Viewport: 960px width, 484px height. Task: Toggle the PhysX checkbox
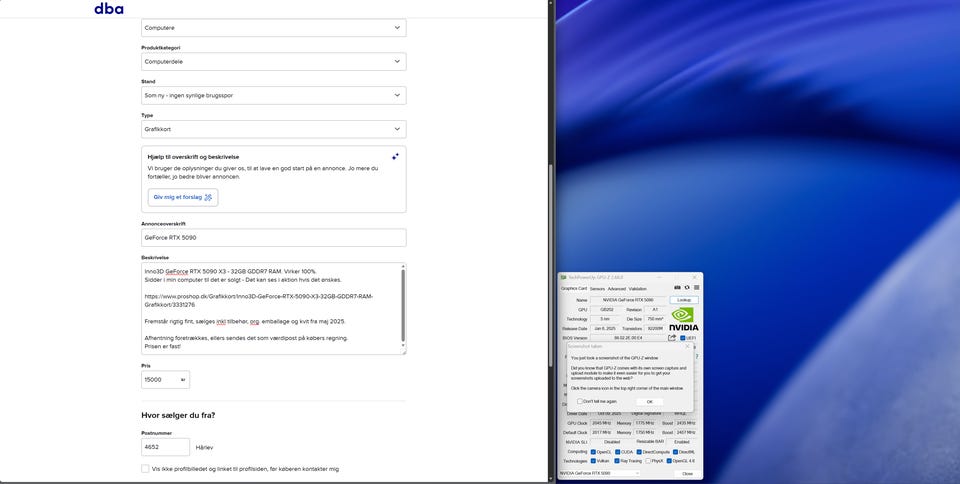(648, 461)
